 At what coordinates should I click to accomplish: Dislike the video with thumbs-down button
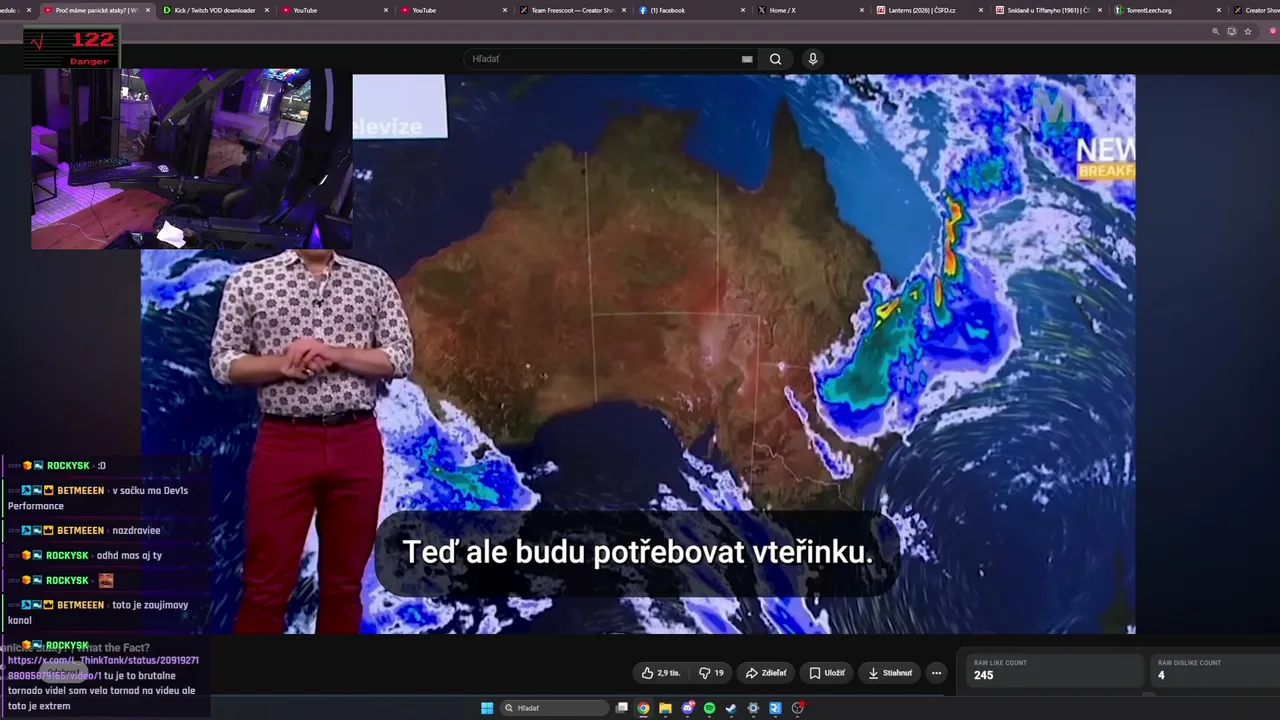coord(711,673)
